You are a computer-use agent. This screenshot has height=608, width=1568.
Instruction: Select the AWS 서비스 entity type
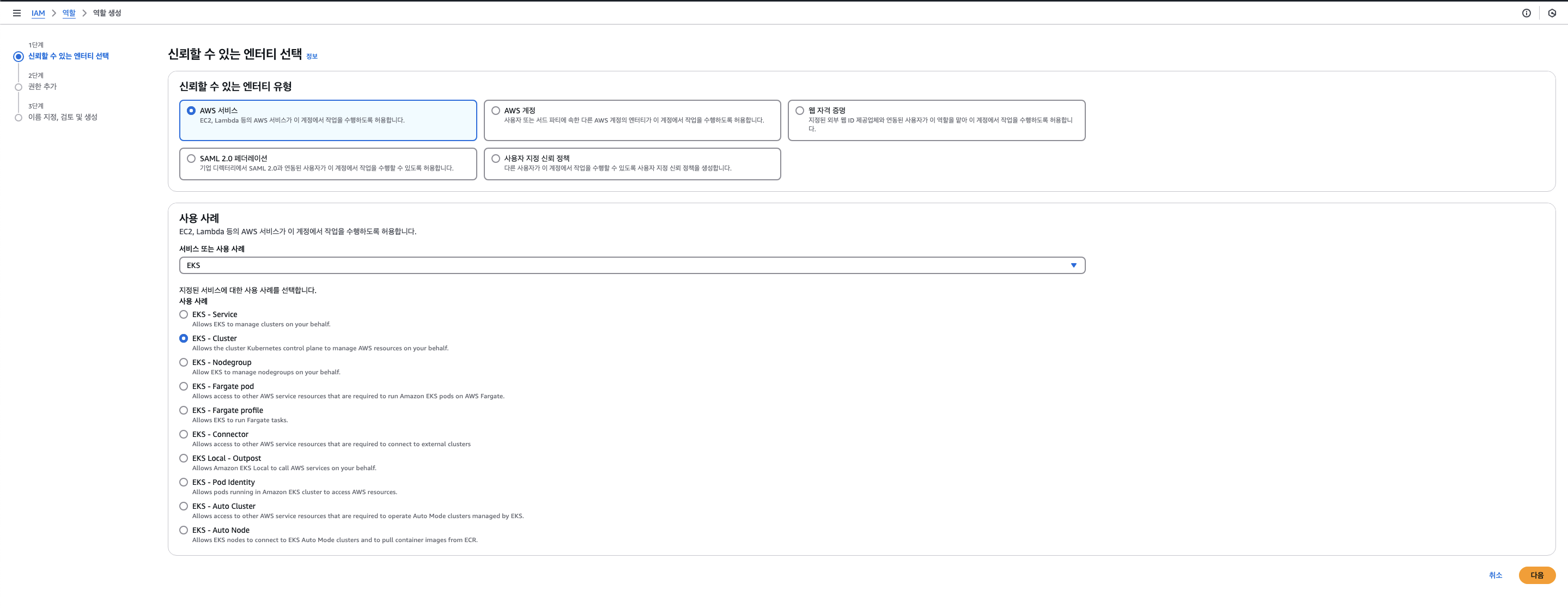pyautogui.click(x=191, y=111)
